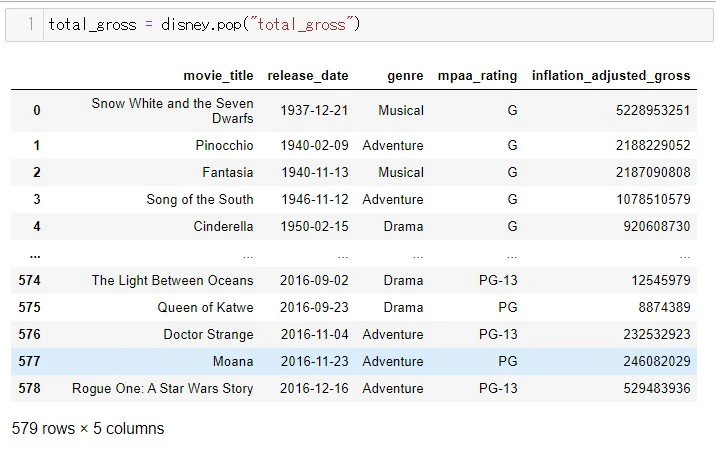Click gross value 529483936
This screenshot has height=450, width=716.
point(657,388)
